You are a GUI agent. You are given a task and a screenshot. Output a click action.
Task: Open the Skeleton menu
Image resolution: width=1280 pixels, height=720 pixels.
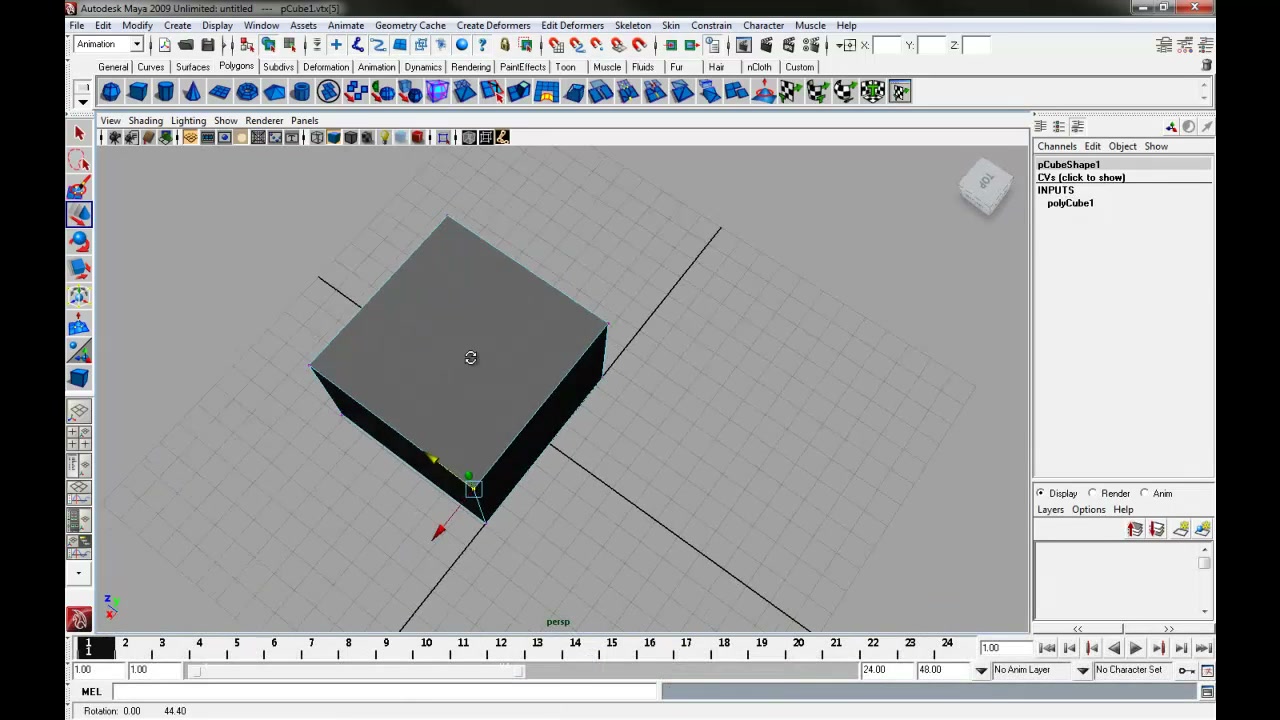pyautogui.click(x=632, y=25)
